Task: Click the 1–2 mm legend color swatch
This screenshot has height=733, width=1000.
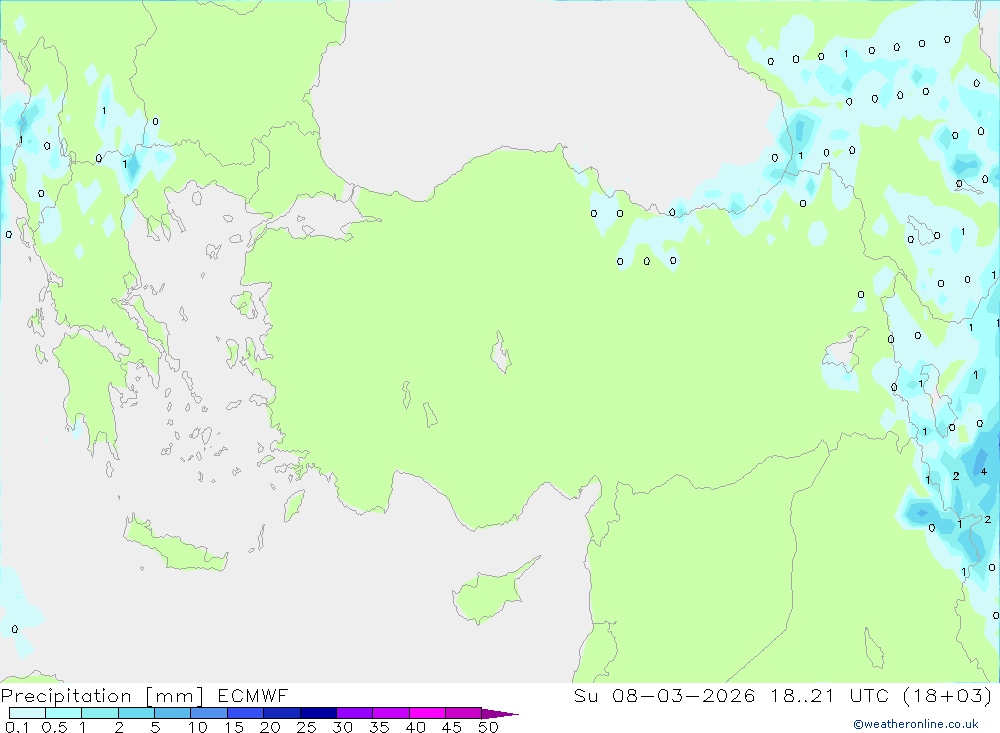Action: (99, 713)
